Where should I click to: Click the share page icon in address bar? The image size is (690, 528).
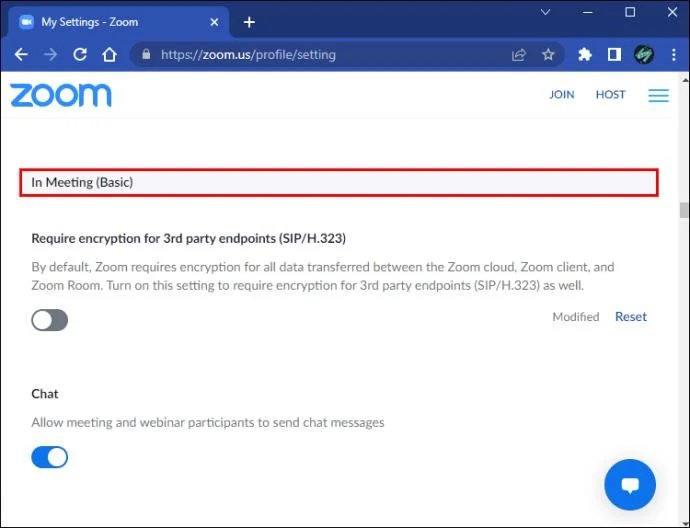pyautogui.click(x=519, y=55)
